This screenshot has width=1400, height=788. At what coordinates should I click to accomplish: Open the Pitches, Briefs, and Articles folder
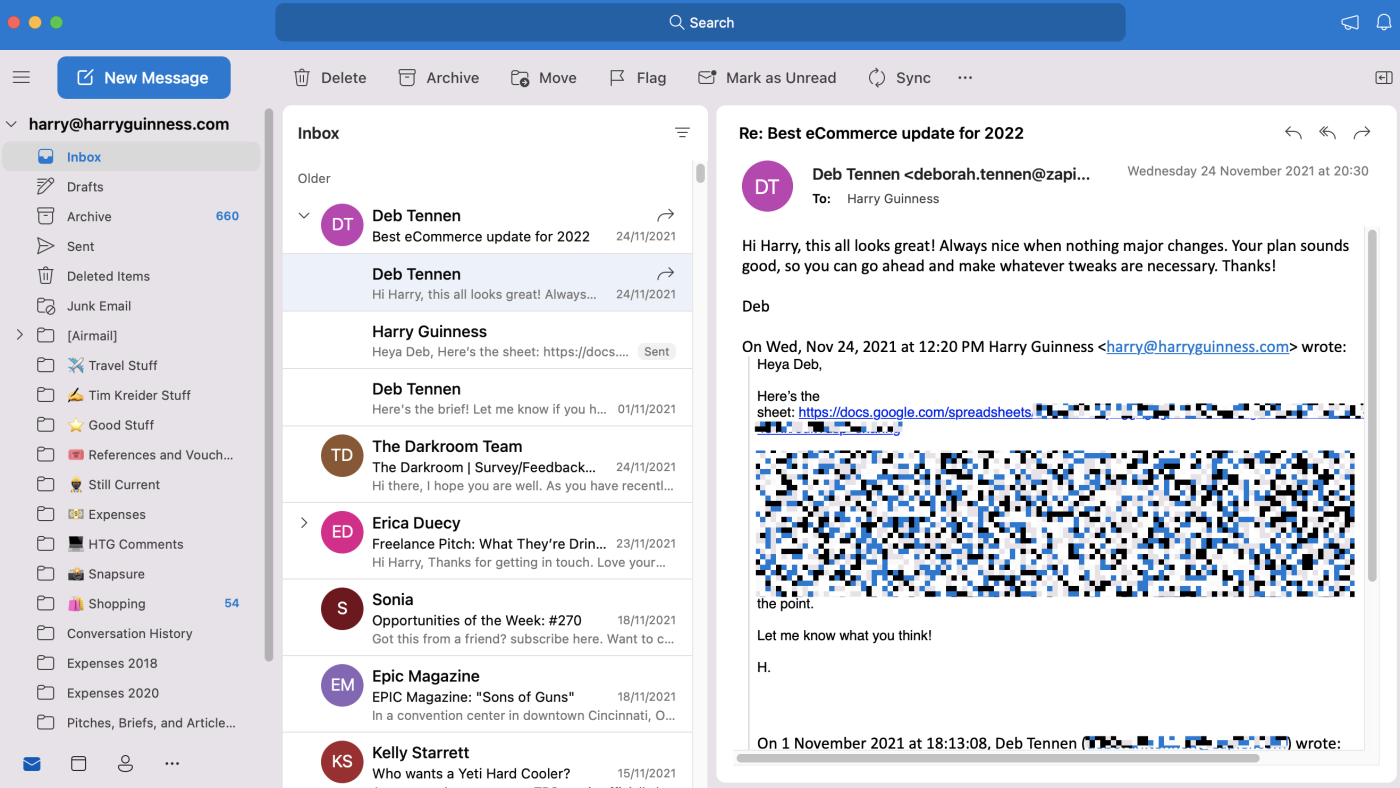pyautogui.click(x=131, y=723)
